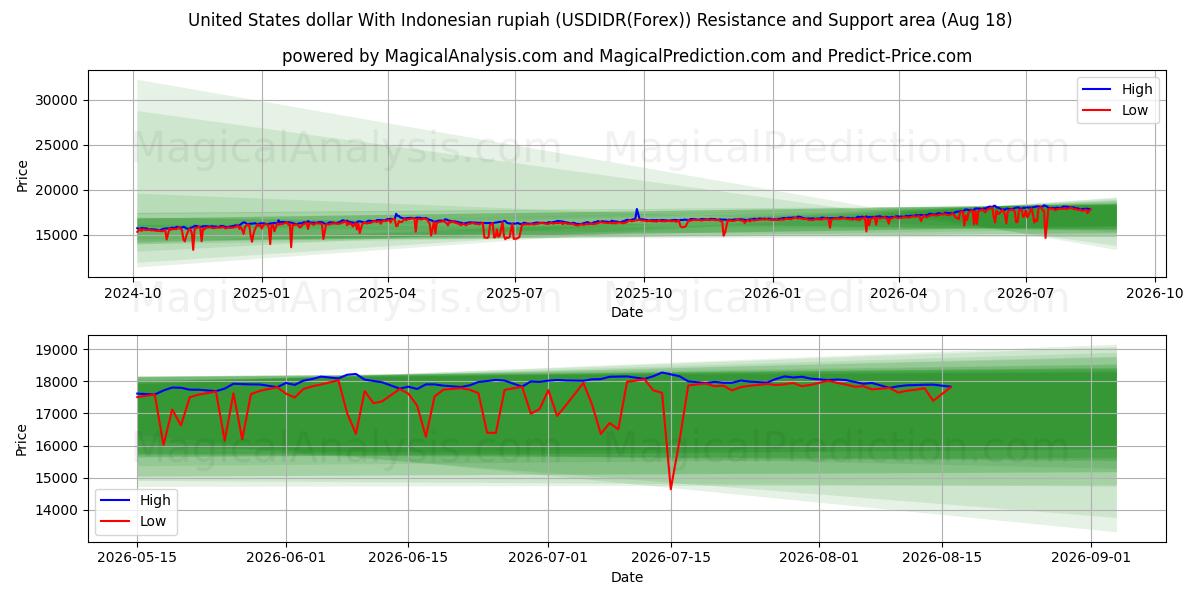Click the 2026-01 date tick label
Screen dimensions: 1200x600
[x=772, y=295]
